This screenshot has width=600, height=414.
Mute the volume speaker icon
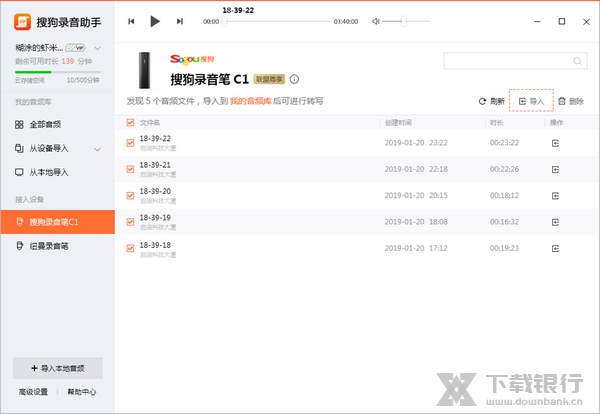(x=374, y=21)
